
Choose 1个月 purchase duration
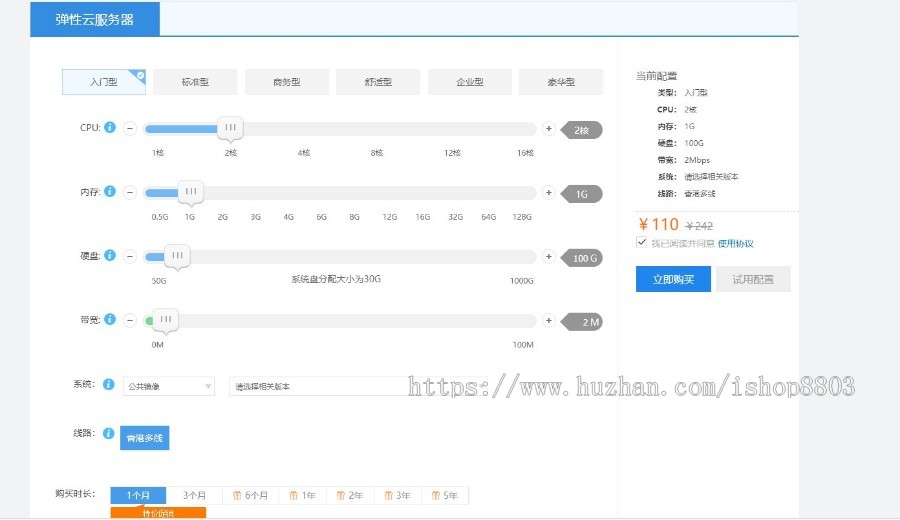(x=138, y=495)
